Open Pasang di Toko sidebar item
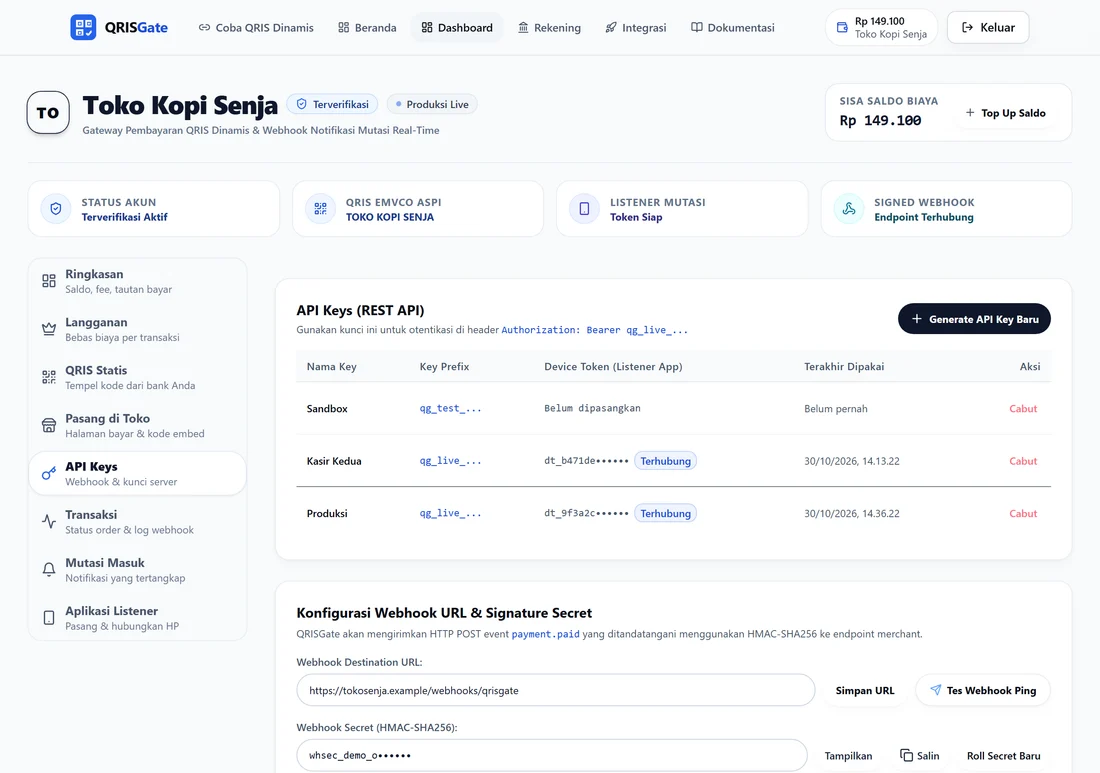1100x773 pixels. 138,425
